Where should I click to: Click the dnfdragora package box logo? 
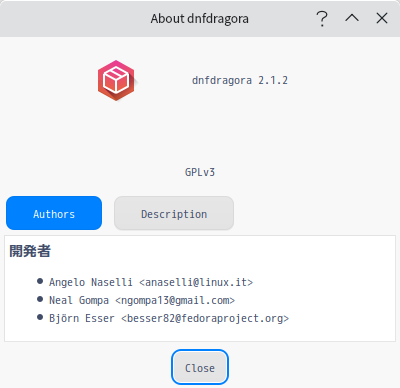pos(116,81)
